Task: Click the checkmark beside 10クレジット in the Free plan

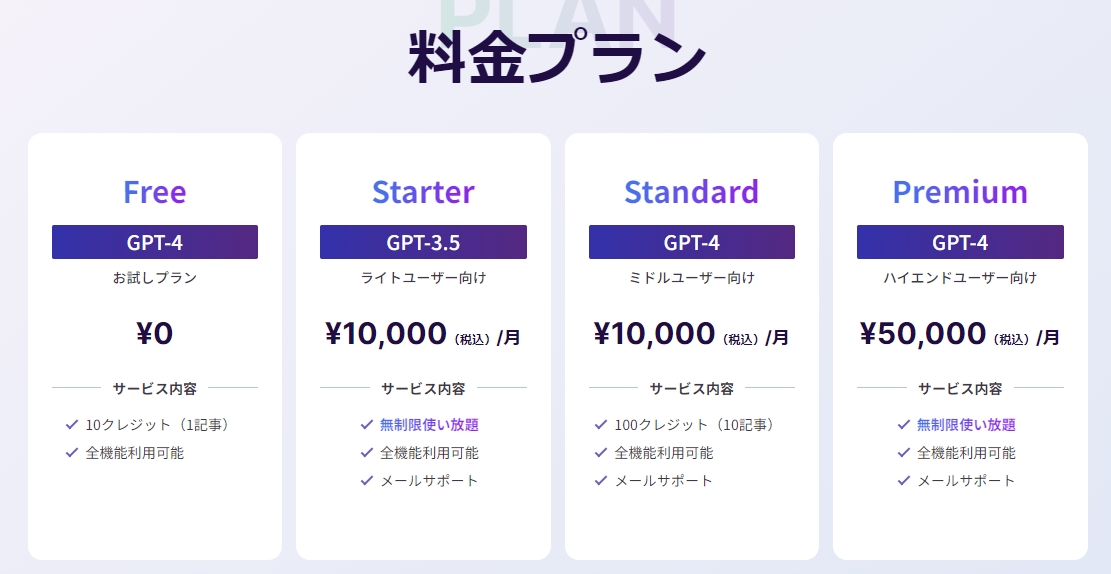Action: (x=72, y=425)
